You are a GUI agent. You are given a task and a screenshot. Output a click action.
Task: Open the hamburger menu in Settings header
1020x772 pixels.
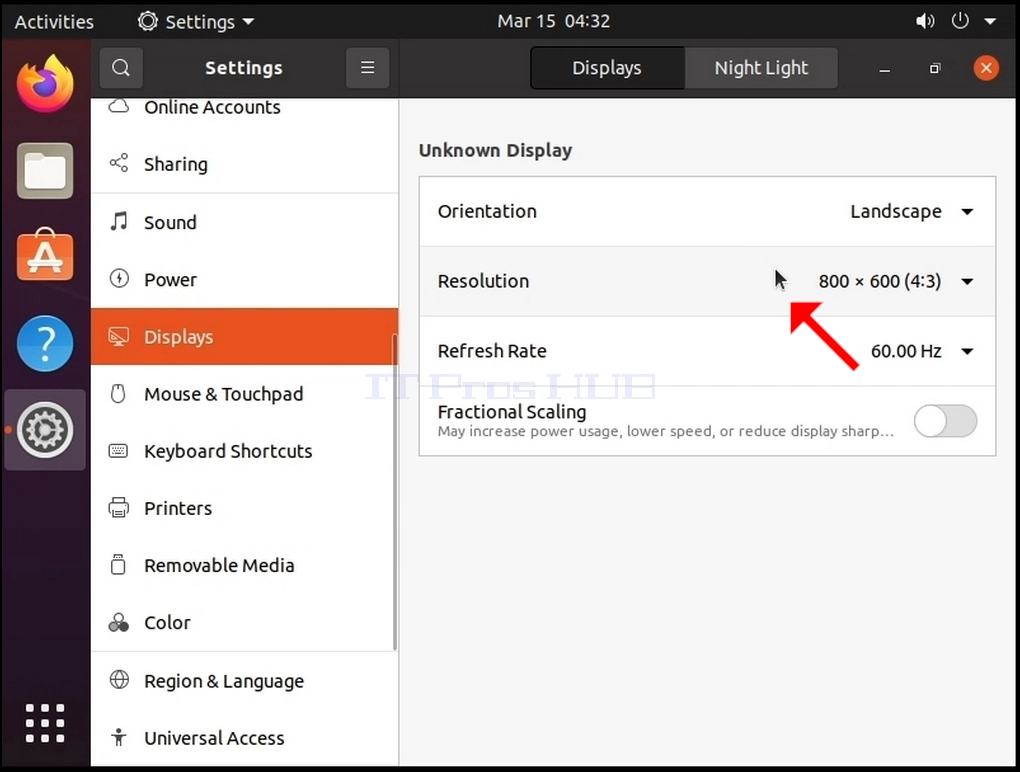(x=368, y=68)
